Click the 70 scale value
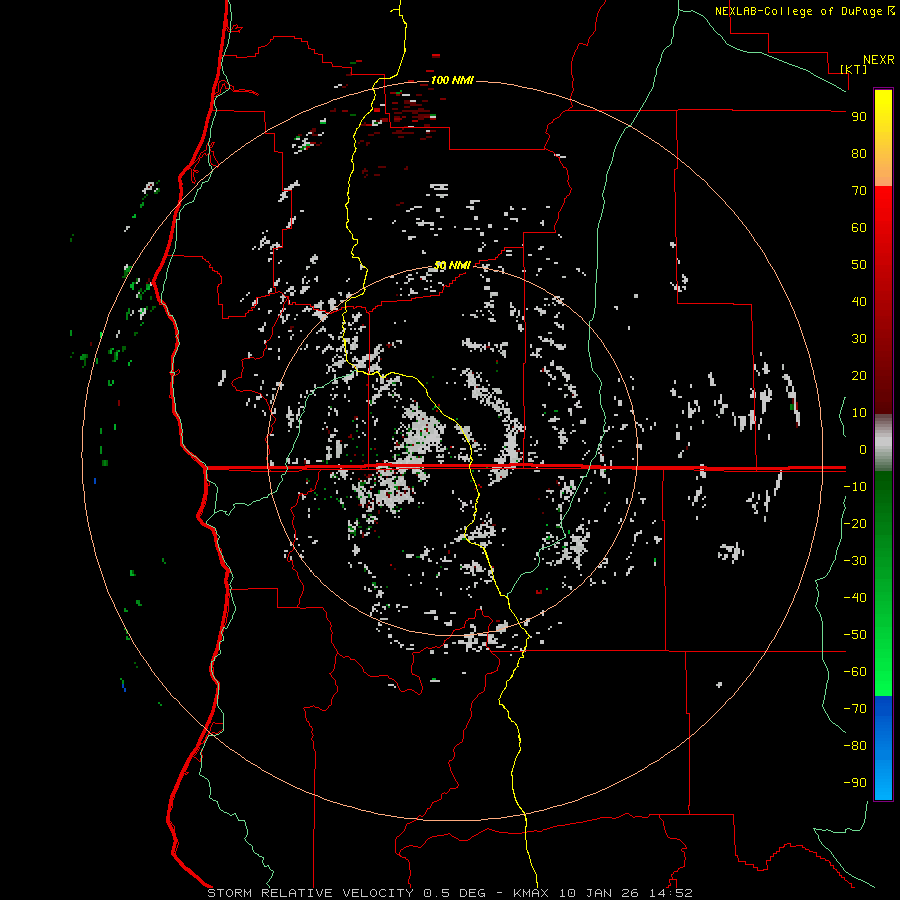Image resolution: width=900 pixels, height=900 pixels. pos(859,191)
